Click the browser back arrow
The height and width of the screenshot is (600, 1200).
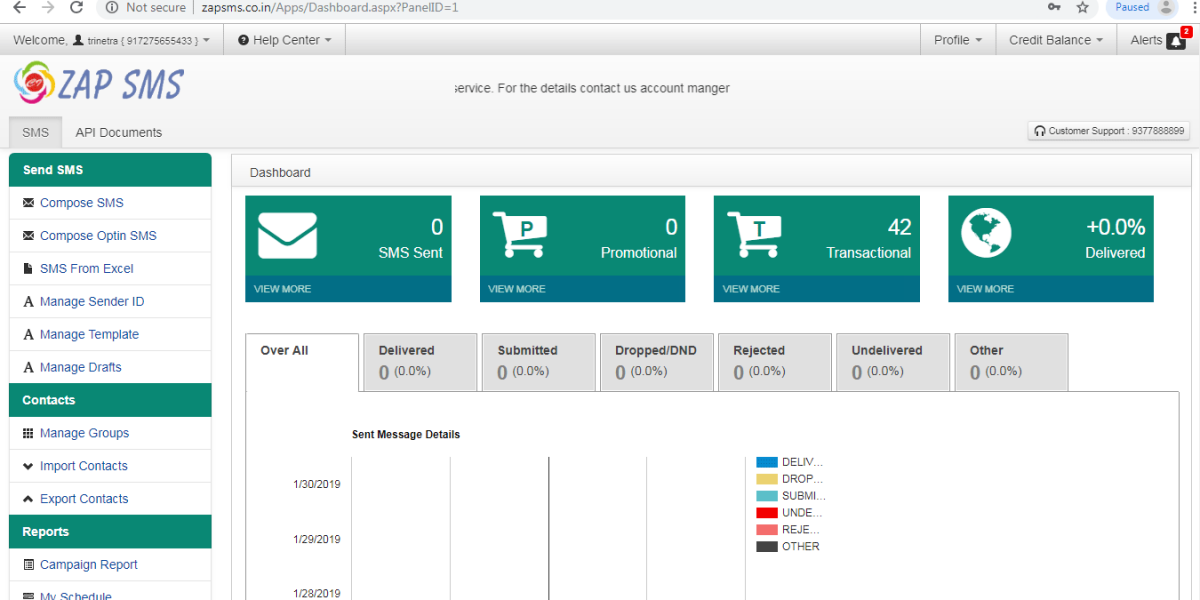pos(18,7)
